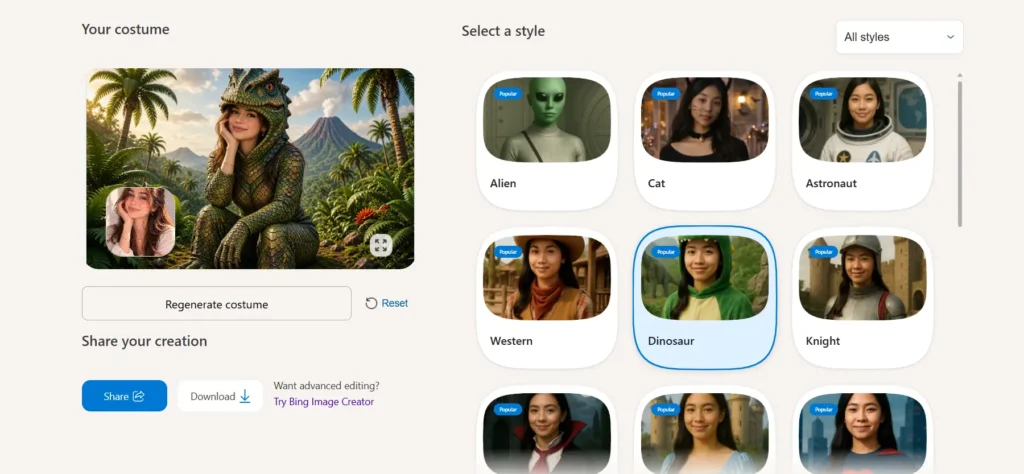
Task: Click the Popular badge on Dinosaur card
Action: (665, 251)
